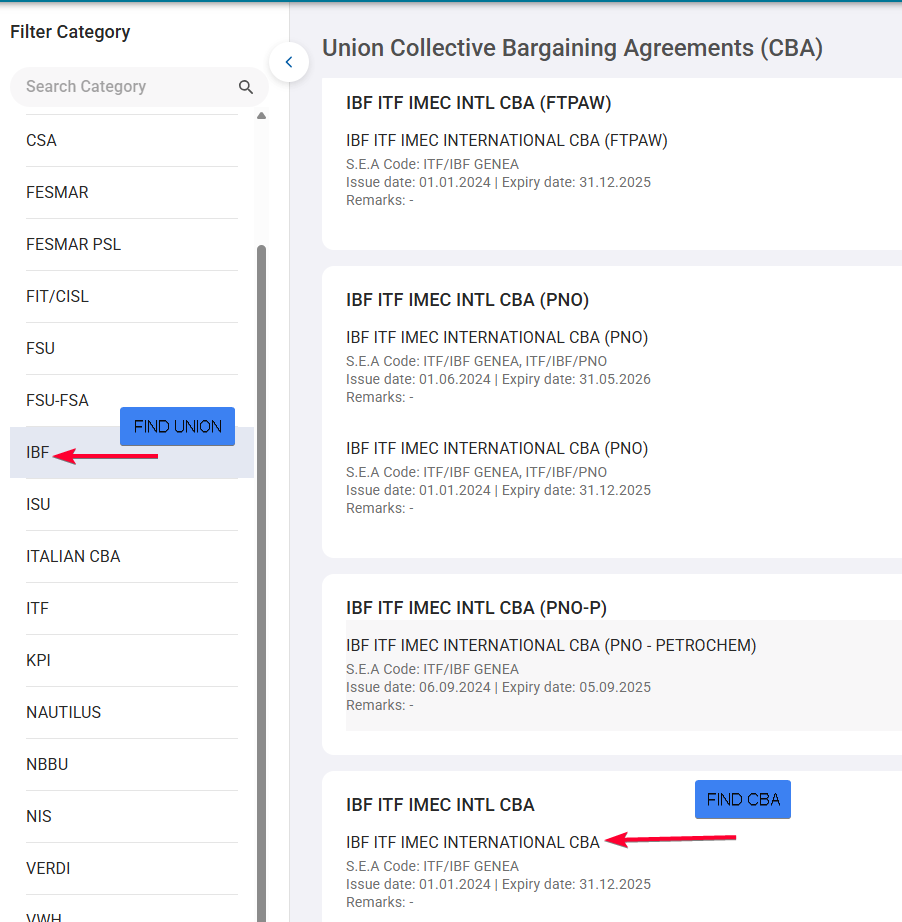Click the category list scrollbar thumb
Viewport: 902px width, 922px height.
coord(262,582)
